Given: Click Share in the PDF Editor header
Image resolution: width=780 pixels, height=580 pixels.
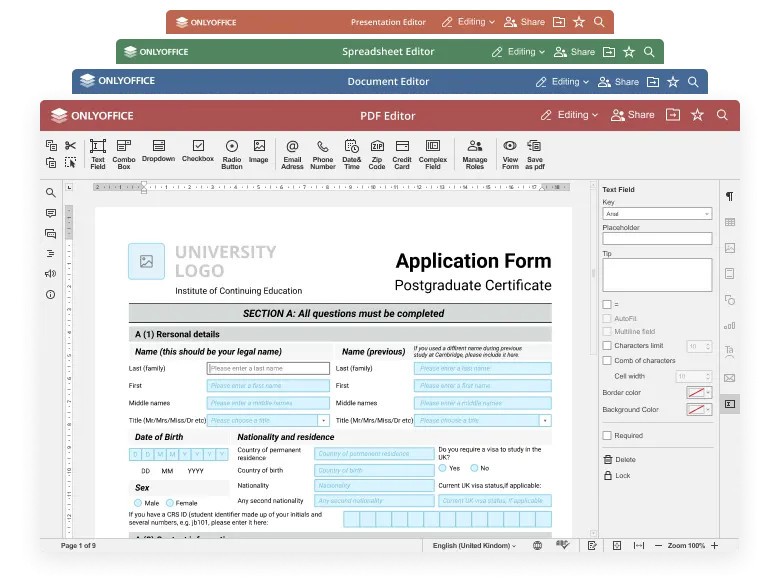Looking at the screenshot, I should pyautogui.click(x=632, y=115).
